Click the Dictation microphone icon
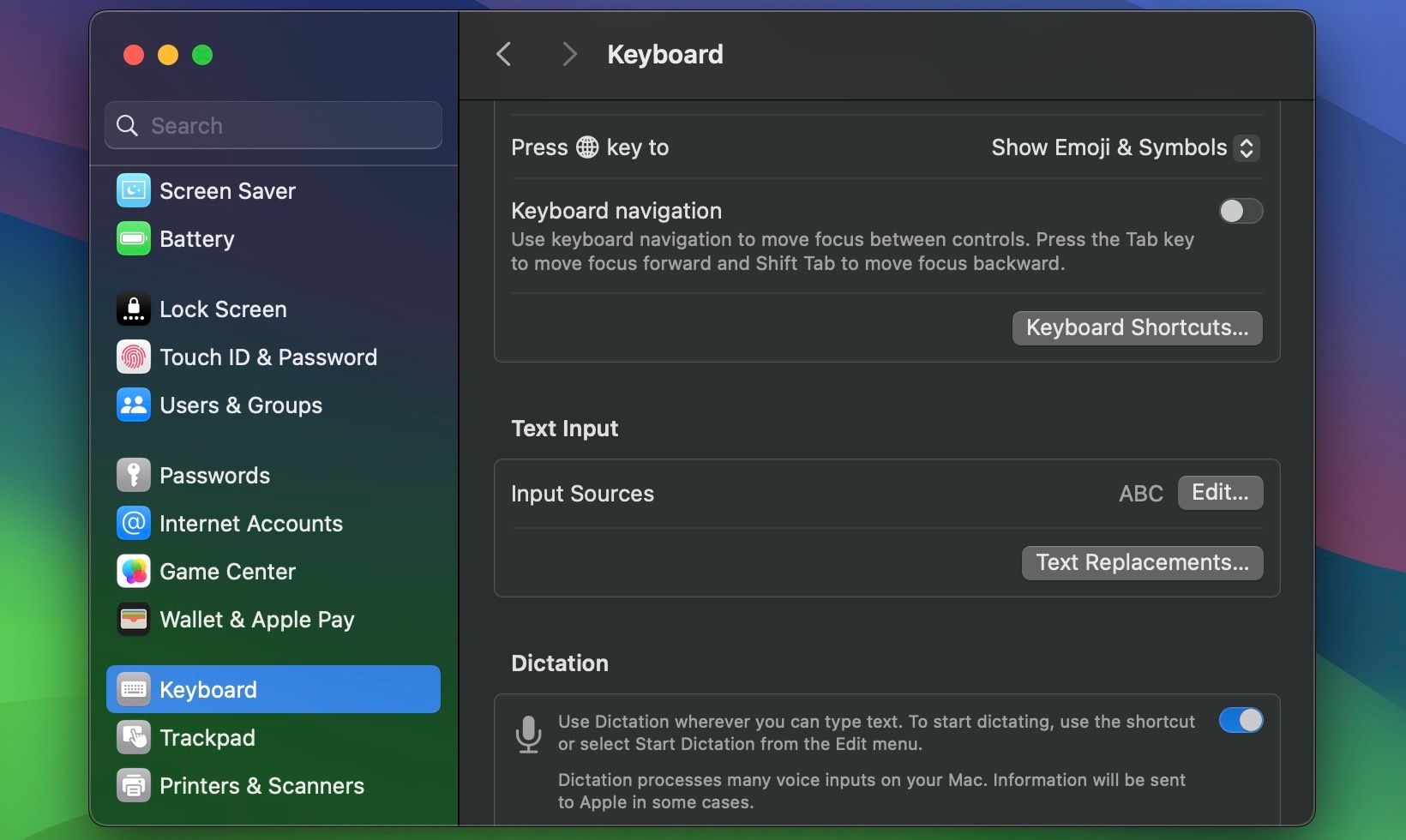The width and height of the screenshot is (1406, 840). 528,734
